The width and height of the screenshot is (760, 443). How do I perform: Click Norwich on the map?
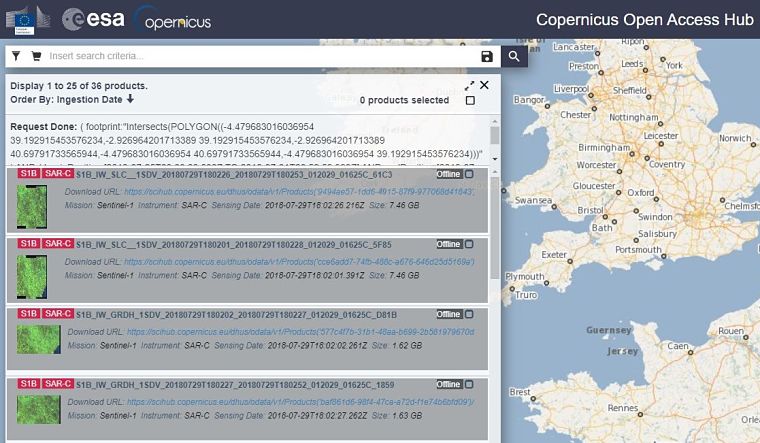coord(735,138)
